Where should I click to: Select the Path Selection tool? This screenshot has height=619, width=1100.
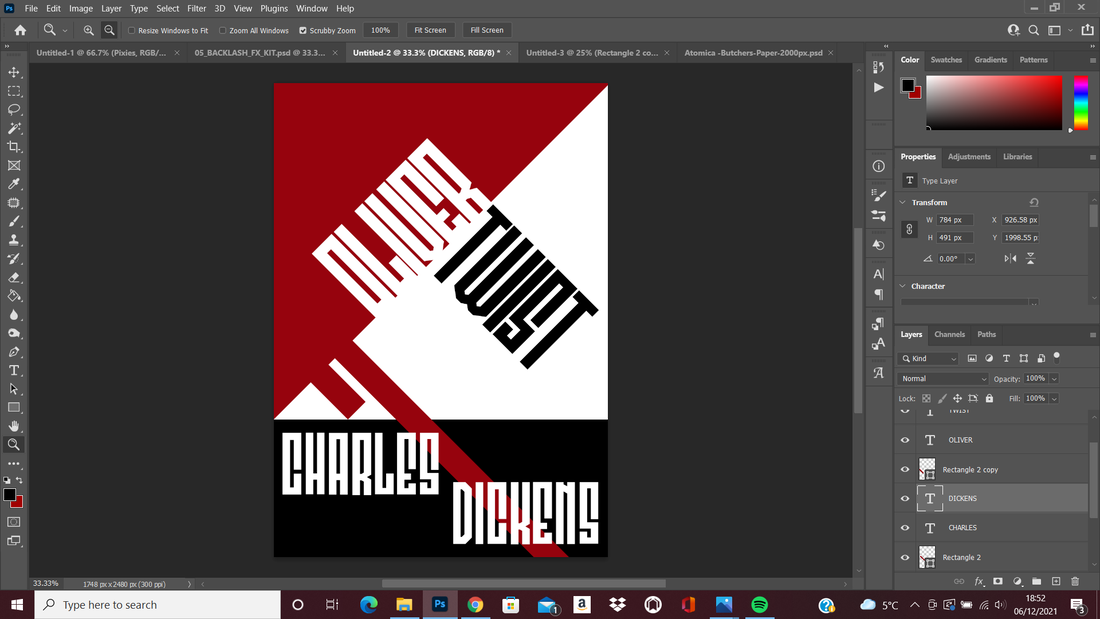click(14, 389)
